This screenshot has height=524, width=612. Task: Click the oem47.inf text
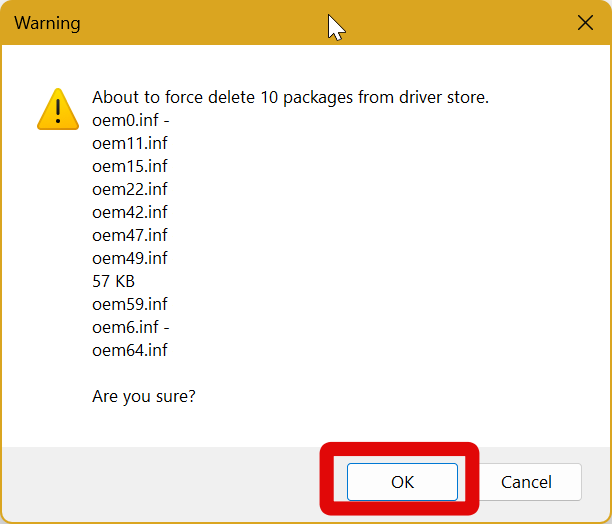coord(129,235)
